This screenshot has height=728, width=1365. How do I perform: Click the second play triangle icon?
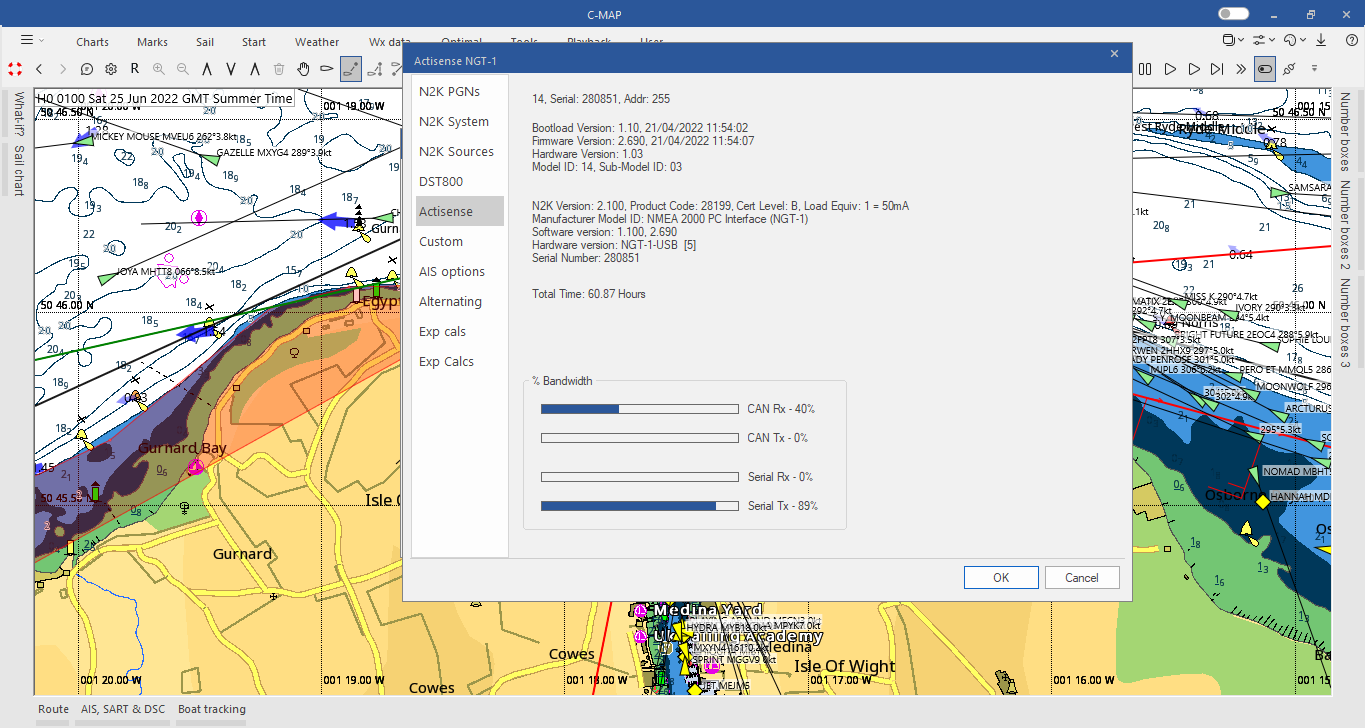click(1193, 69)
